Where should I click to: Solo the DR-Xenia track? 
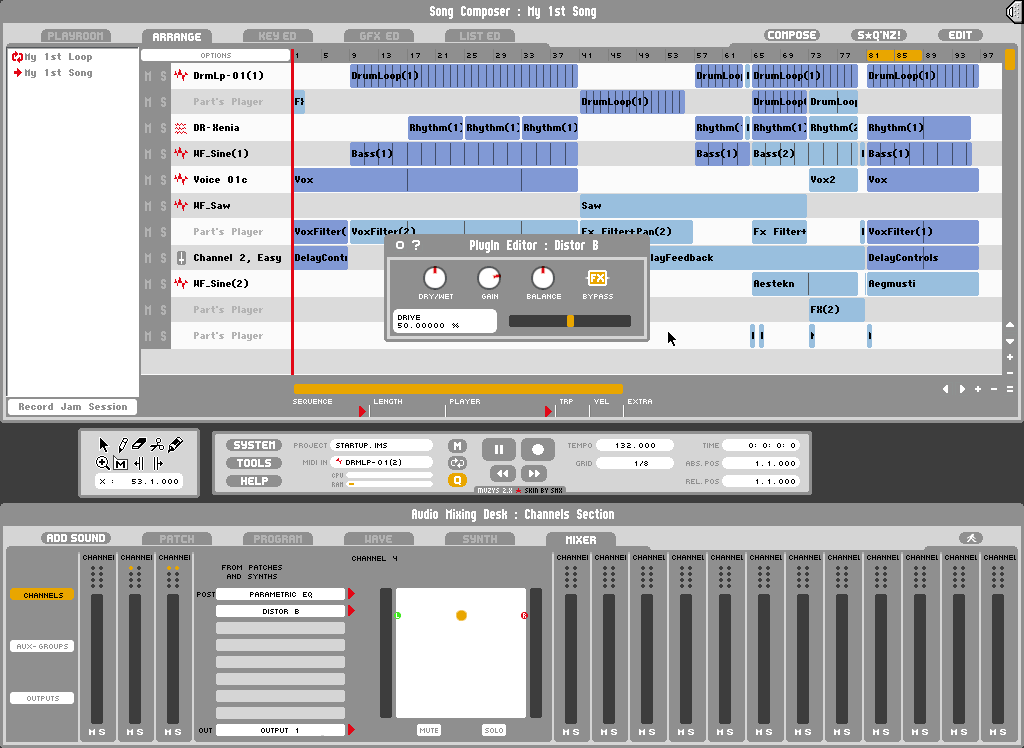point(163,128)
